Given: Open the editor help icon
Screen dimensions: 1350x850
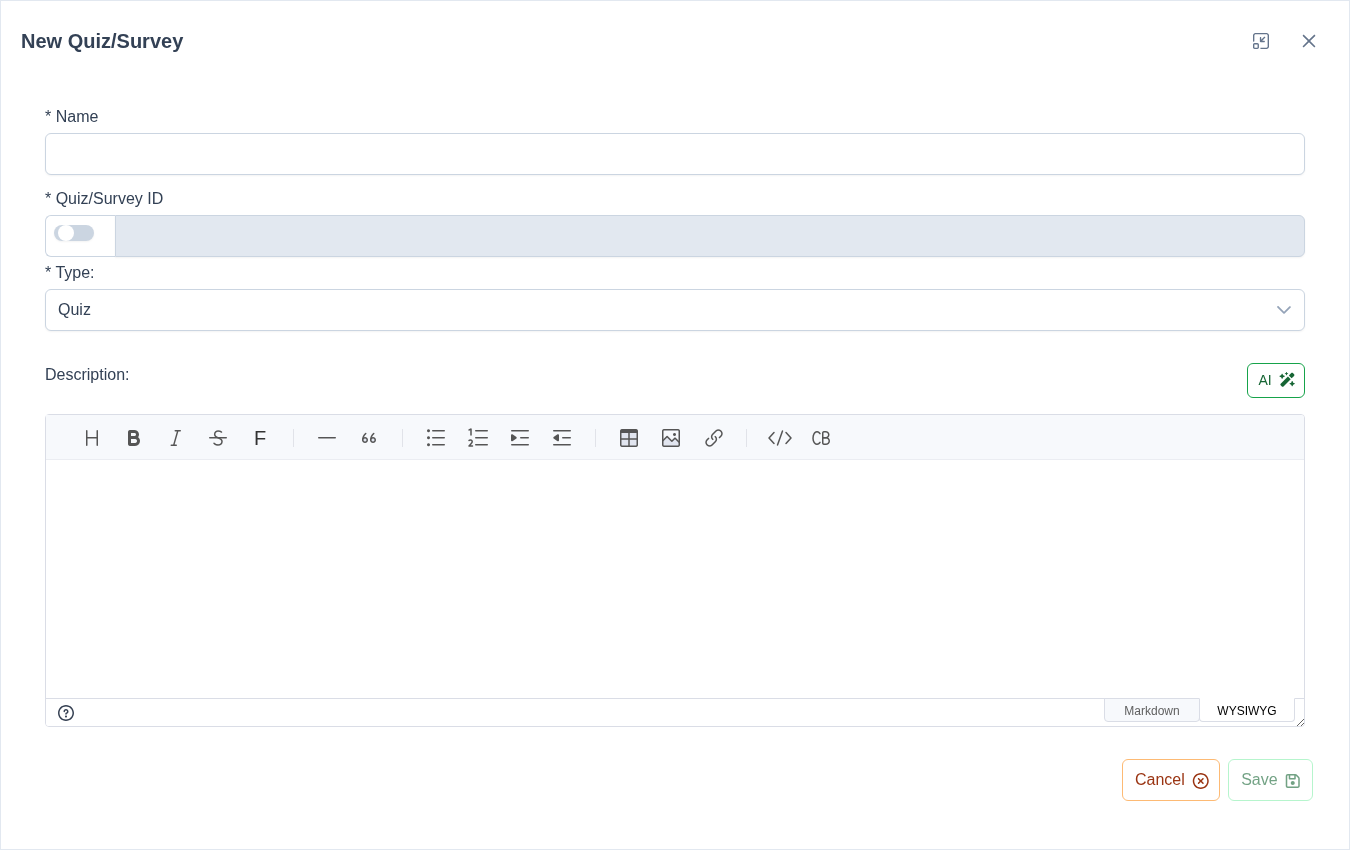Looking at the screenshot, I should 66,713.
